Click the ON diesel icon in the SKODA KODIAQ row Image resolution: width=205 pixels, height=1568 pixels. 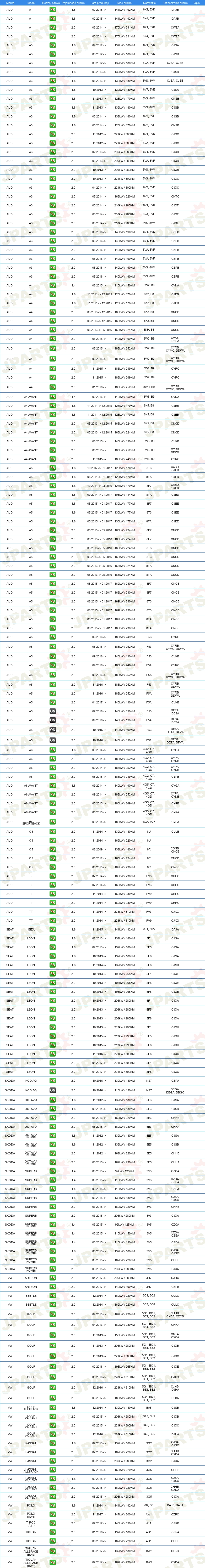pos(52,1090)
